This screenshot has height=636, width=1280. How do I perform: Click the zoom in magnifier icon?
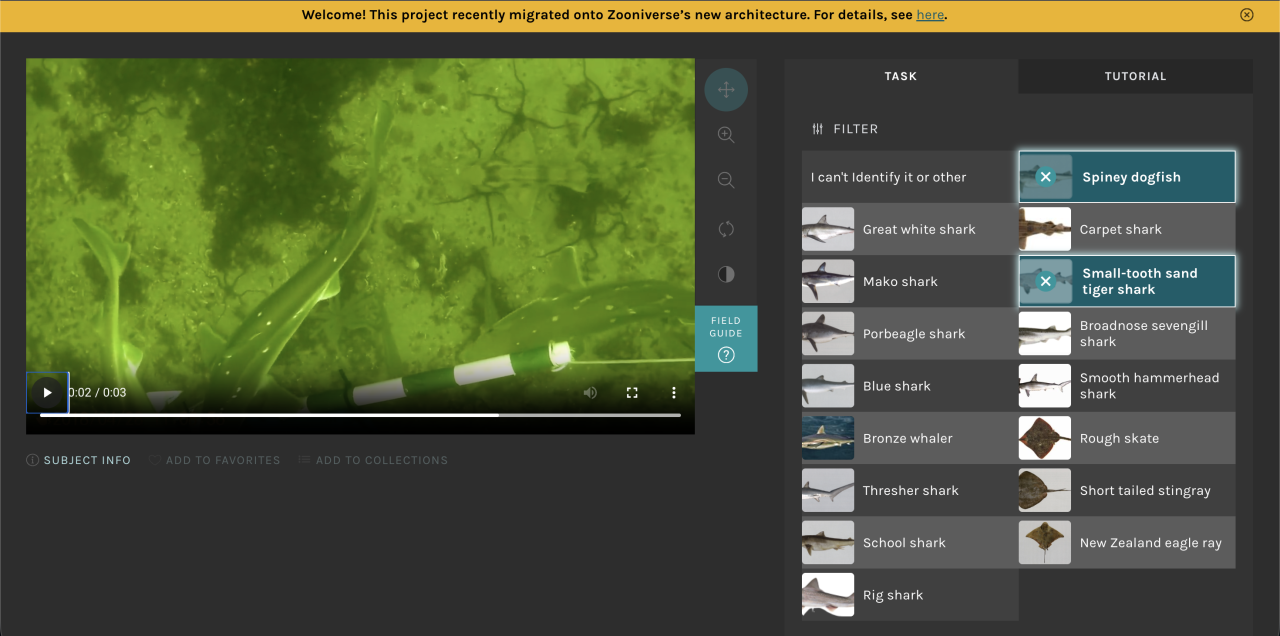tap(726, 135)
